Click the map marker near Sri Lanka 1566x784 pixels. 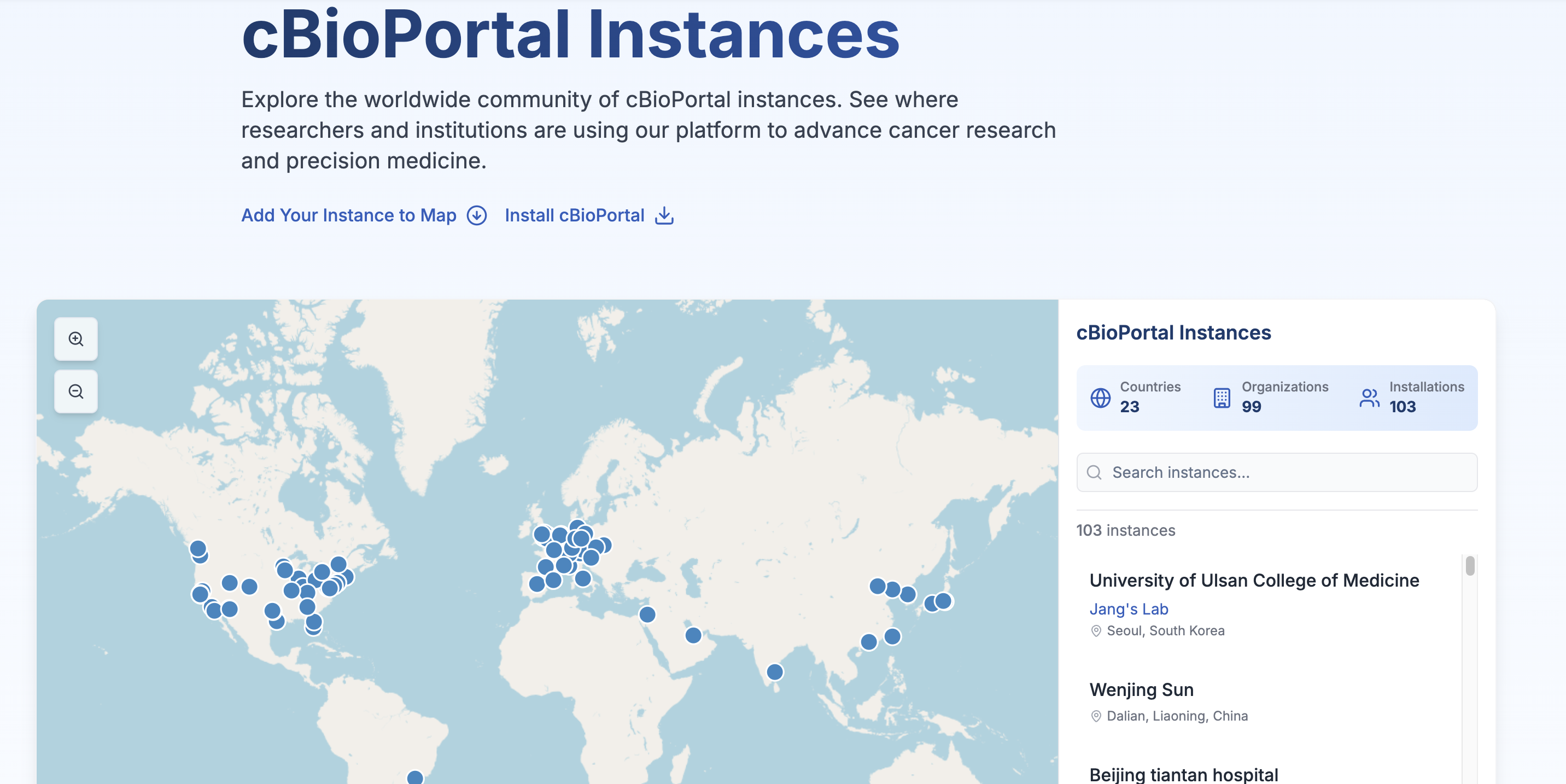coord(774,671)
